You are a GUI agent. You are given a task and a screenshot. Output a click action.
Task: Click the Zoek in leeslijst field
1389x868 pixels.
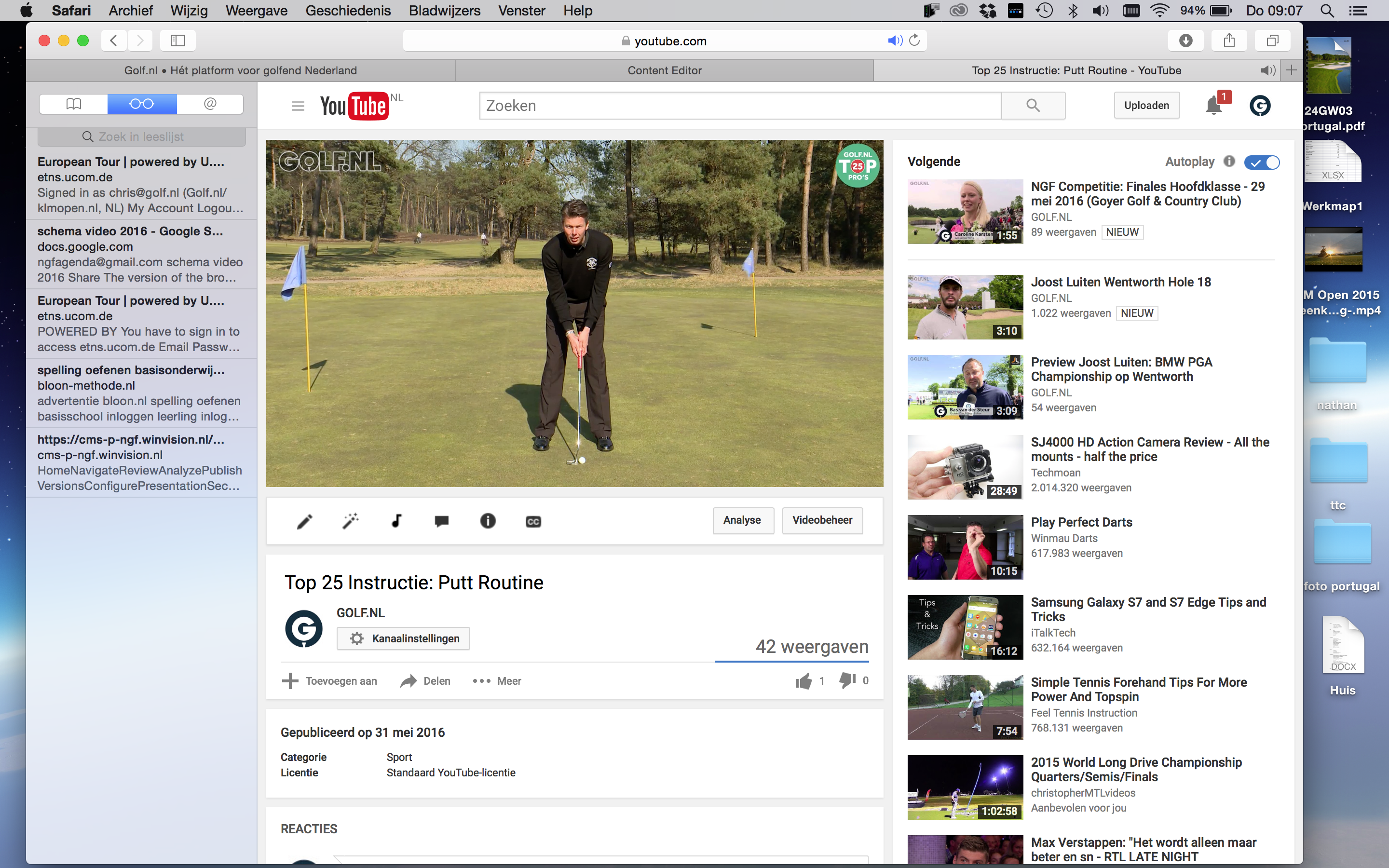click(x=141, y=136)
